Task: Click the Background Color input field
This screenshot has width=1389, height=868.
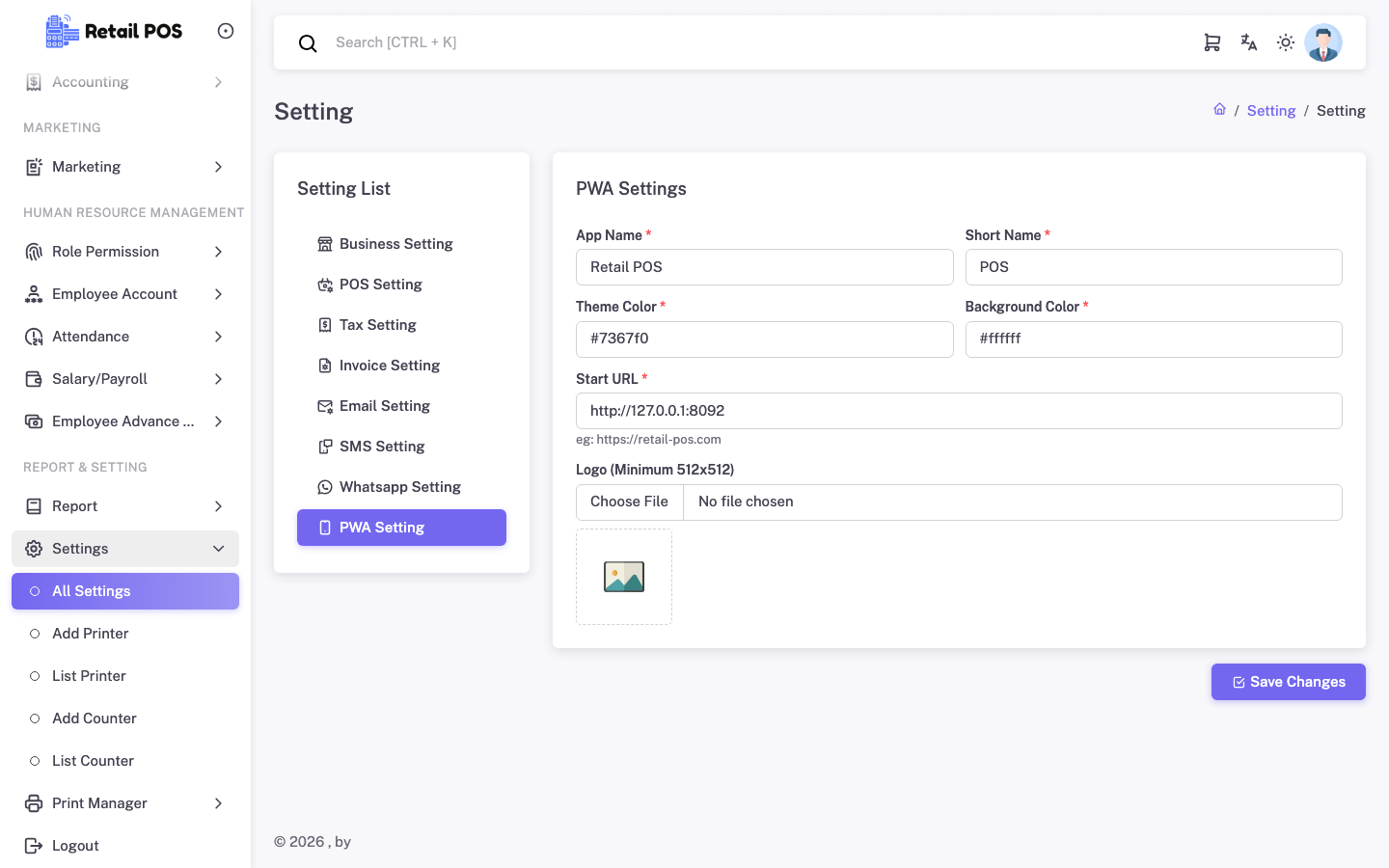Action: (x=1154, y=339)
